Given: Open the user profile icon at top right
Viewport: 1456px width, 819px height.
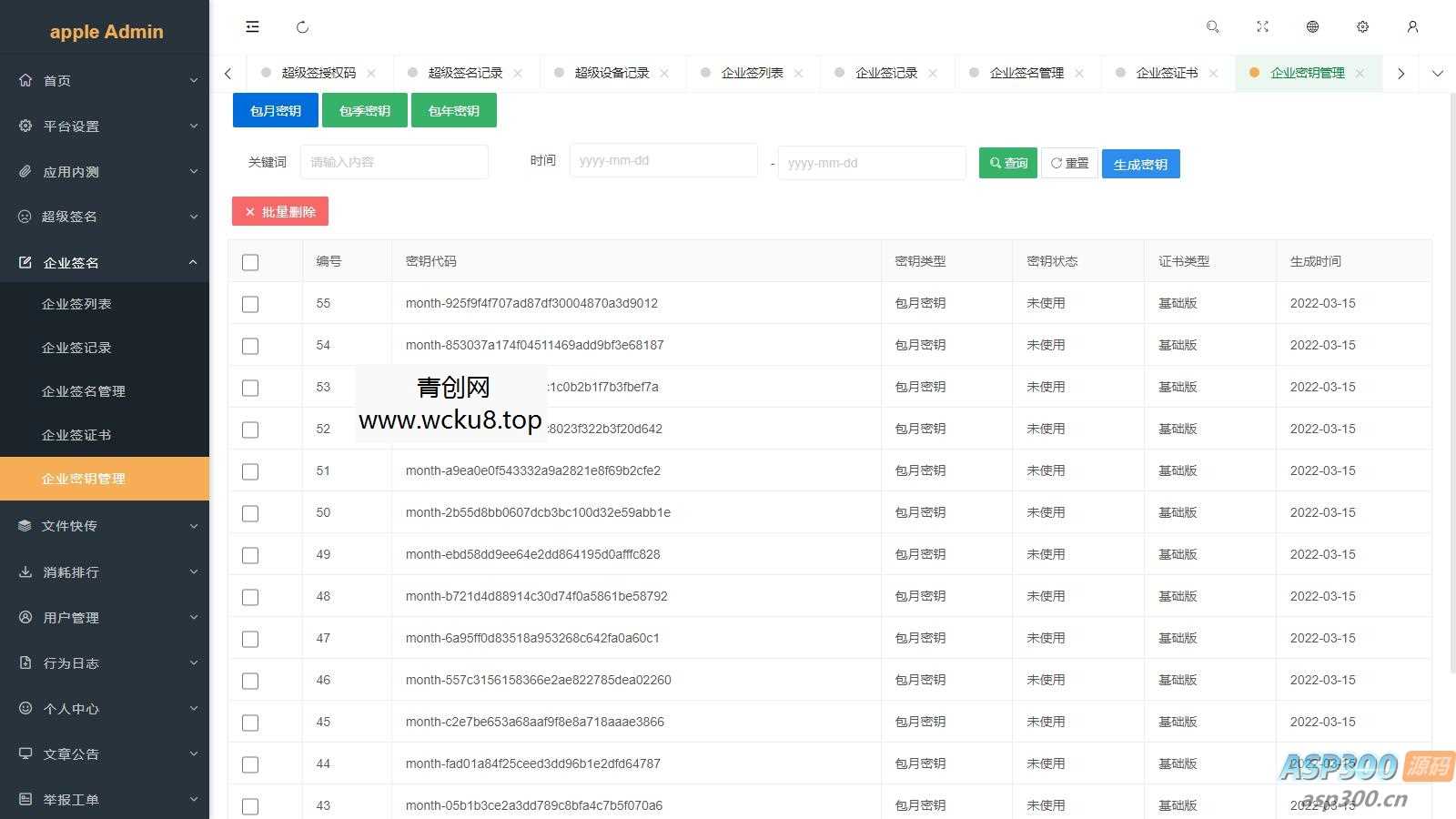Looking at the screenshot, I should pyautogui.click(x=1412, y=26).
